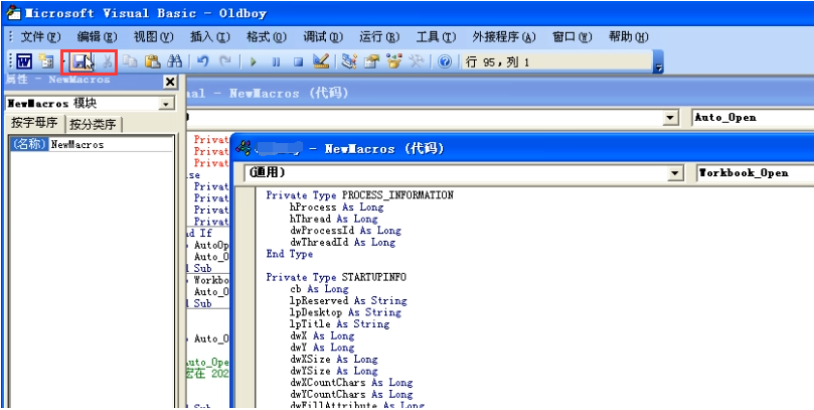
Task: Click code line dwProcessId As Long
Action: [x=345, y=230]
